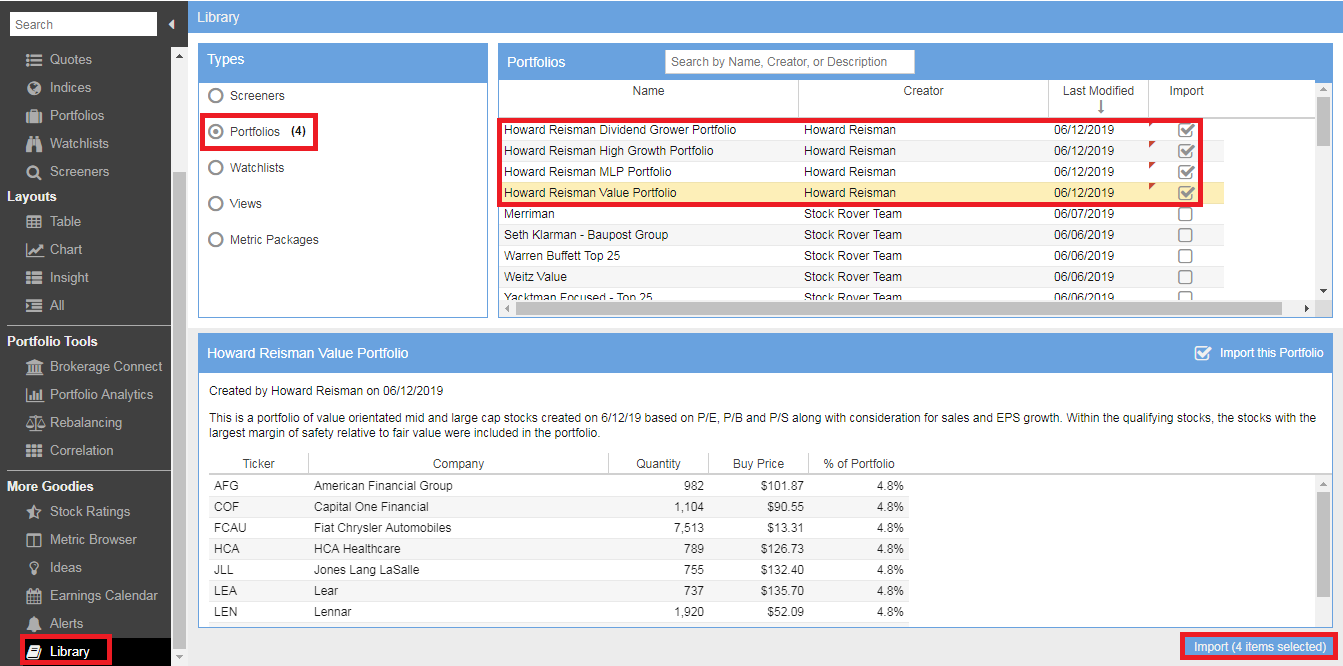The height and width of the screenshot is (666, 1343).
Task: Select the Metric Packages radio button
Action: pyautogui.click(x=215, y=240)
